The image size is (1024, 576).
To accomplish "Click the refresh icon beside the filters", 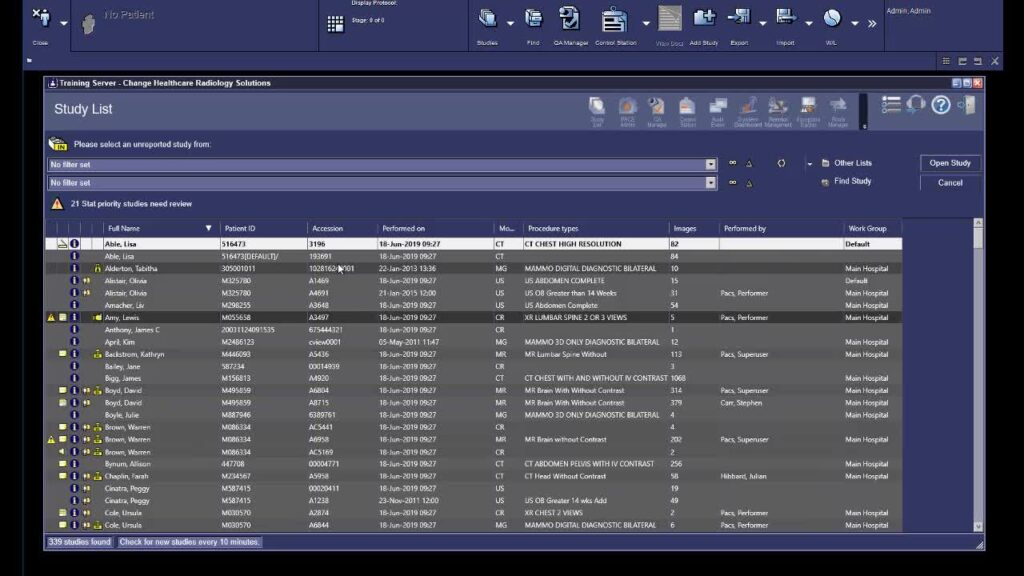I will click(781, 163).
